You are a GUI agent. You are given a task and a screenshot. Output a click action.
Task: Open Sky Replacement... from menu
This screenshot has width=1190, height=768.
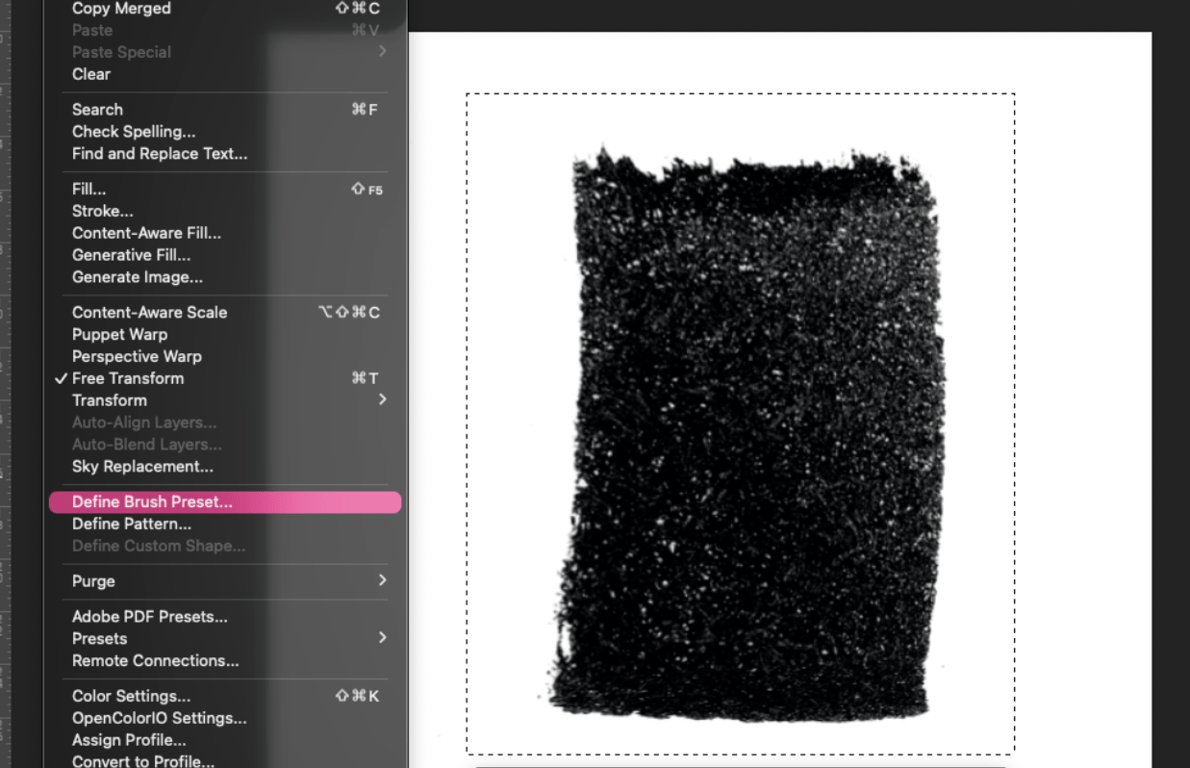point(225,466)
